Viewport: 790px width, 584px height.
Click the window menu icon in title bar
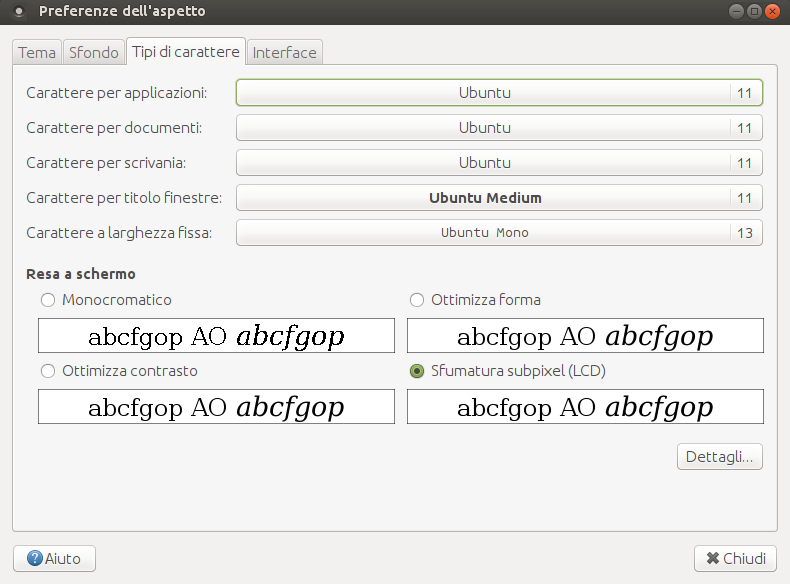tap(19, 12)
